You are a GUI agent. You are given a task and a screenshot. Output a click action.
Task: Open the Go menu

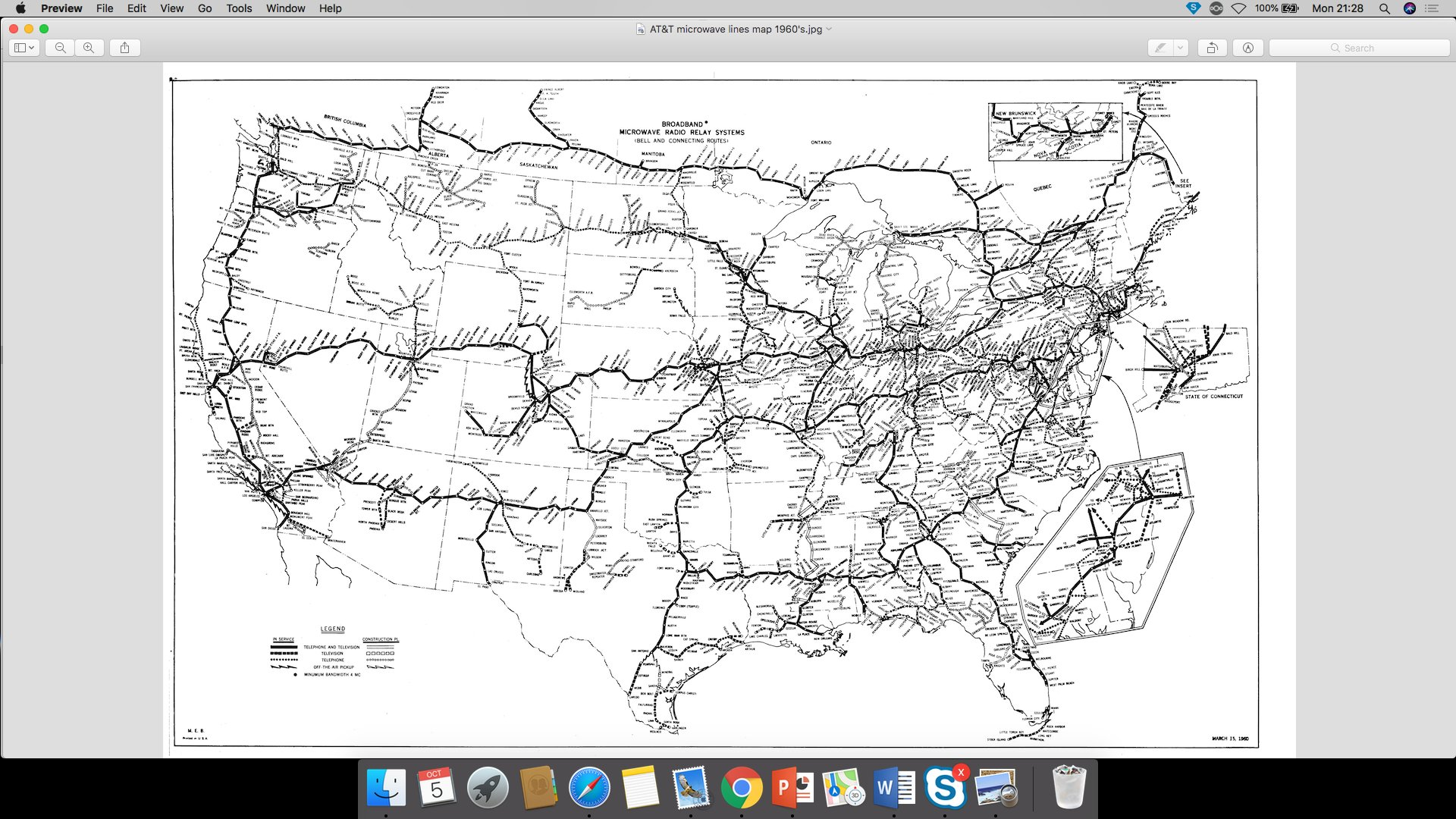tap(205, 8)
